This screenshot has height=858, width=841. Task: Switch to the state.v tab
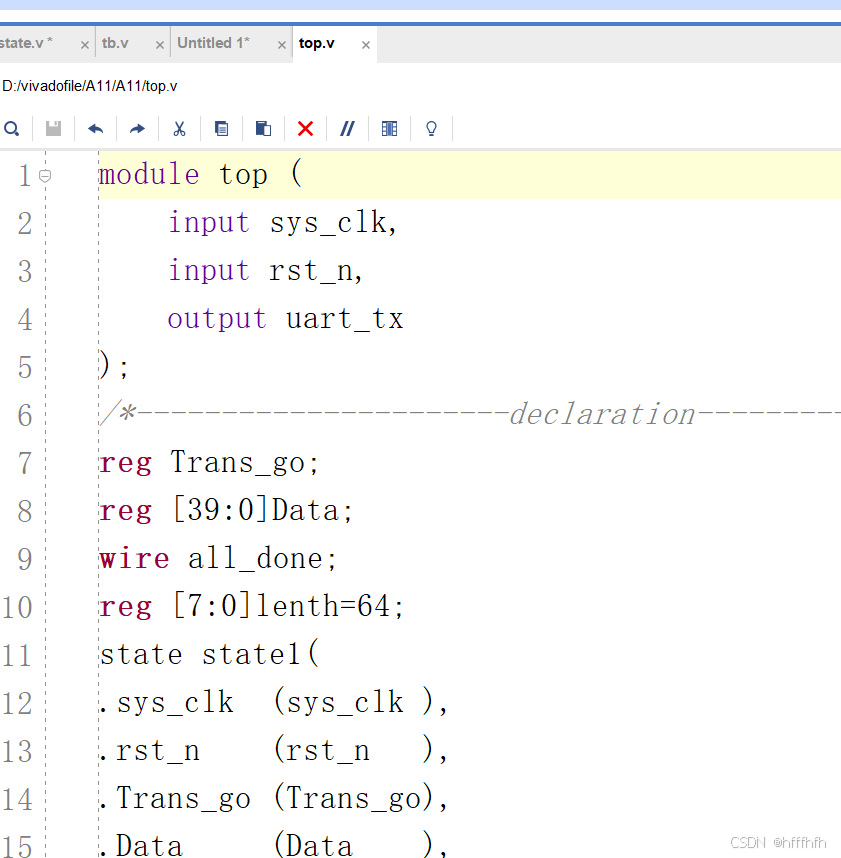click(26, 43)
